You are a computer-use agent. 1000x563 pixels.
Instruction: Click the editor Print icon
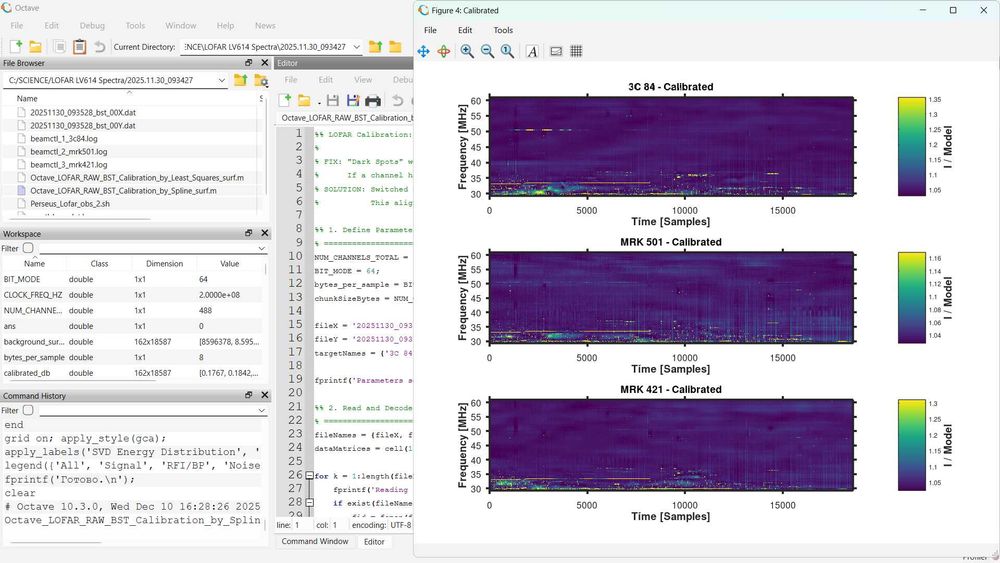373,100
